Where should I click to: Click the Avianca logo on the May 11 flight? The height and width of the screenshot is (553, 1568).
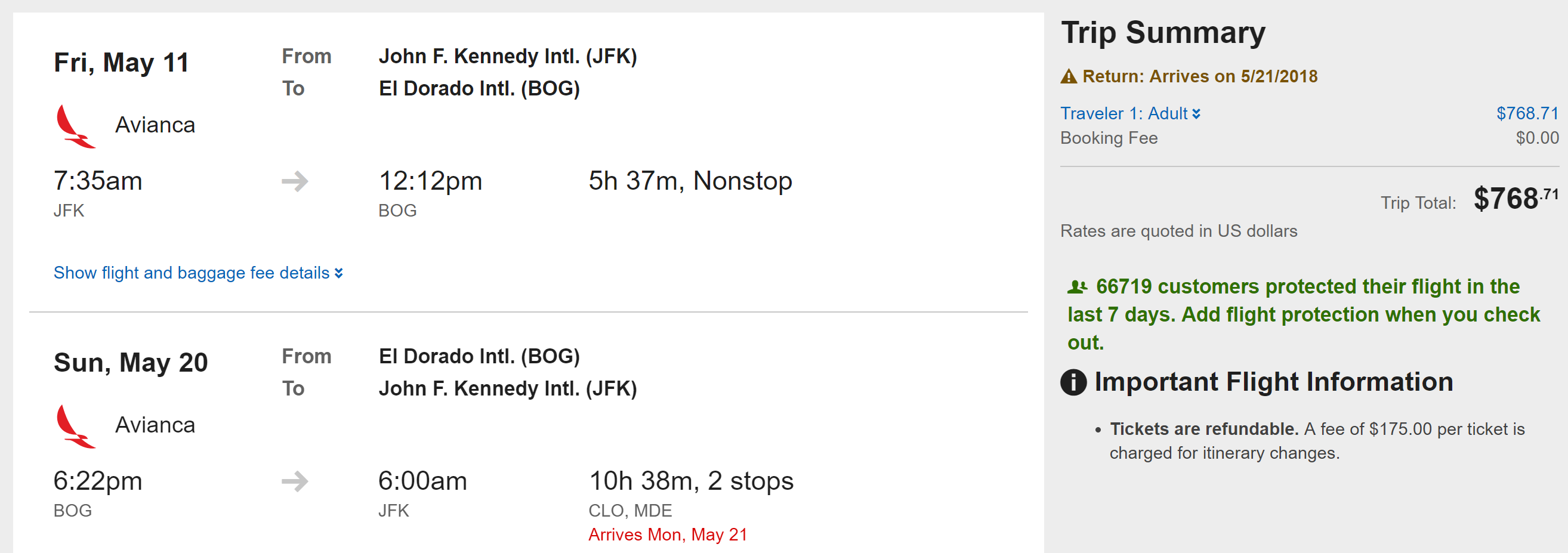pos(75,126)
